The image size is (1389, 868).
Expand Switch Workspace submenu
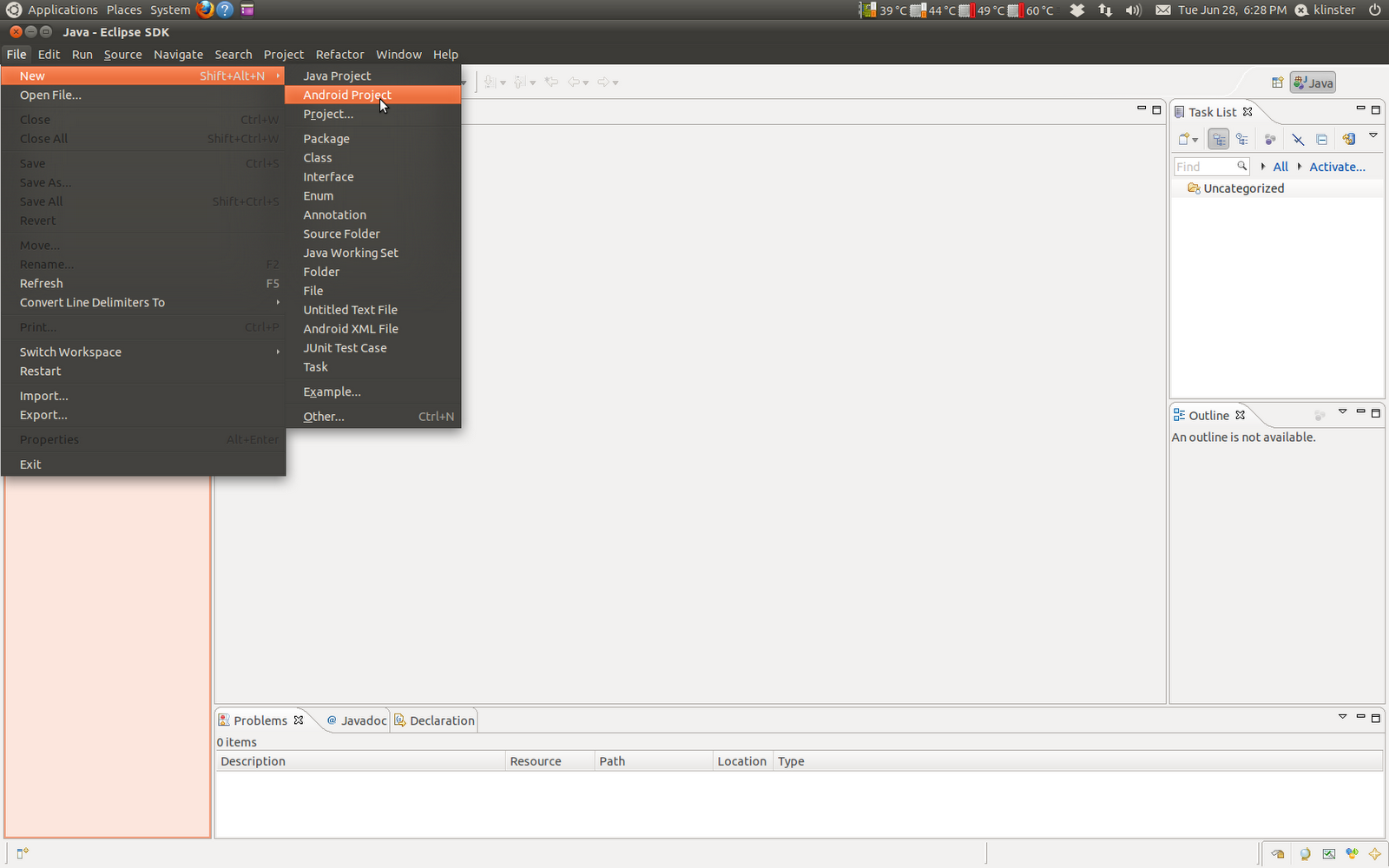click(143, 352)
